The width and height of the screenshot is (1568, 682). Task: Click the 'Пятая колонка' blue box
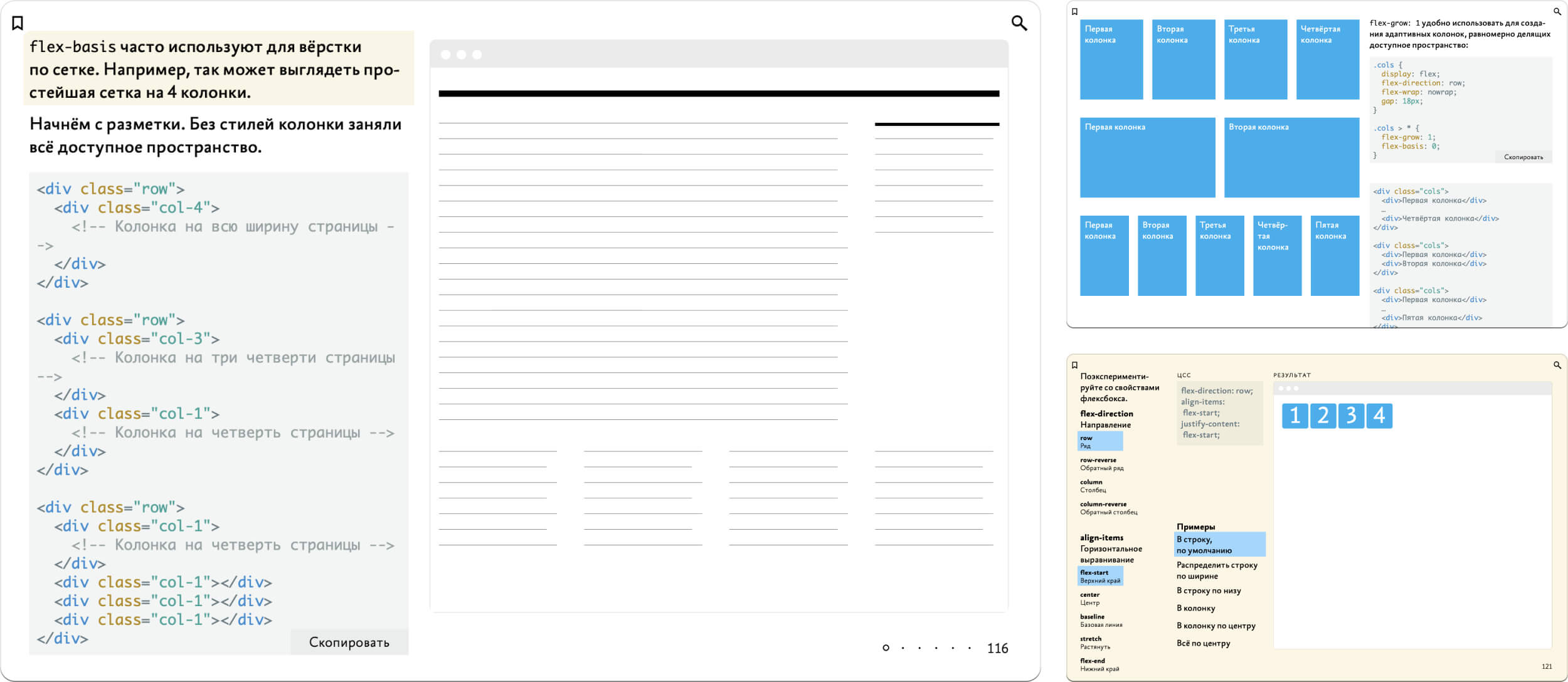[1335, 256]
